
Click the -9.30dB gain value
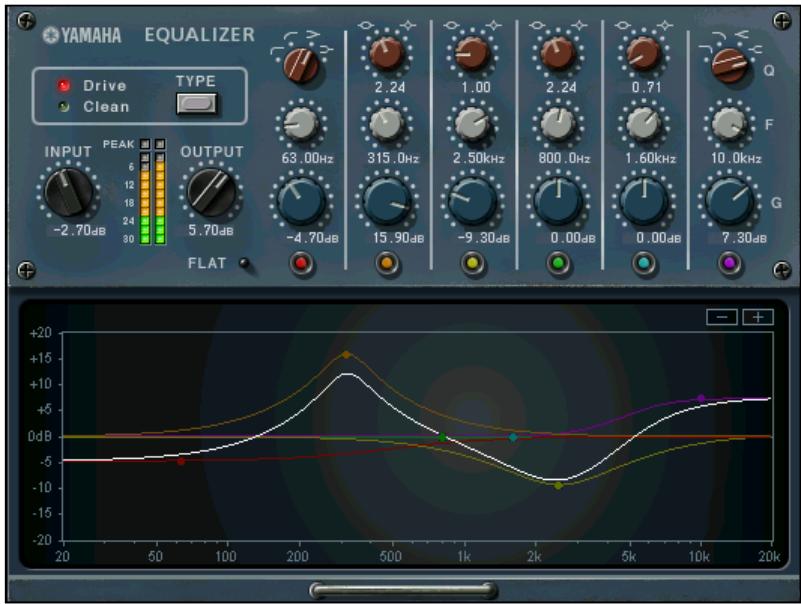(483, 238)
